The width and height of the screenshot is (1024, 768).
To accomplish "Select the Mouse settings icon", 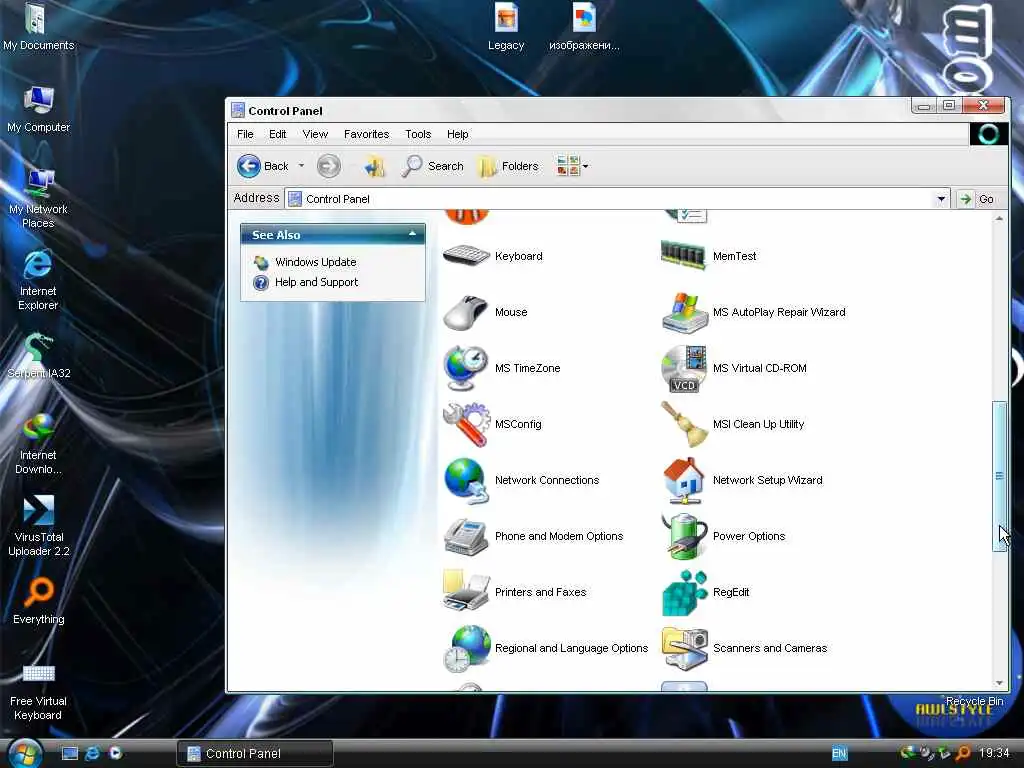I will (x=466, y=312).
